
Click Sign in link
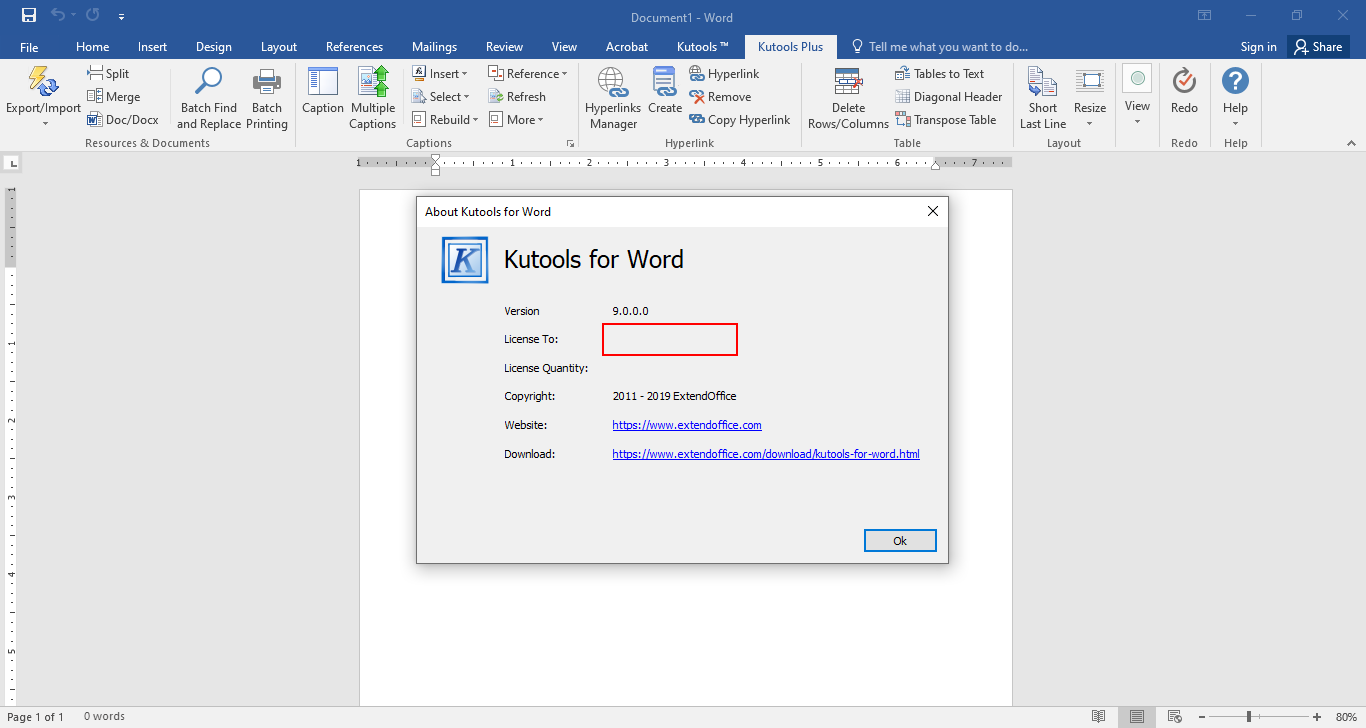point(1258,47)
